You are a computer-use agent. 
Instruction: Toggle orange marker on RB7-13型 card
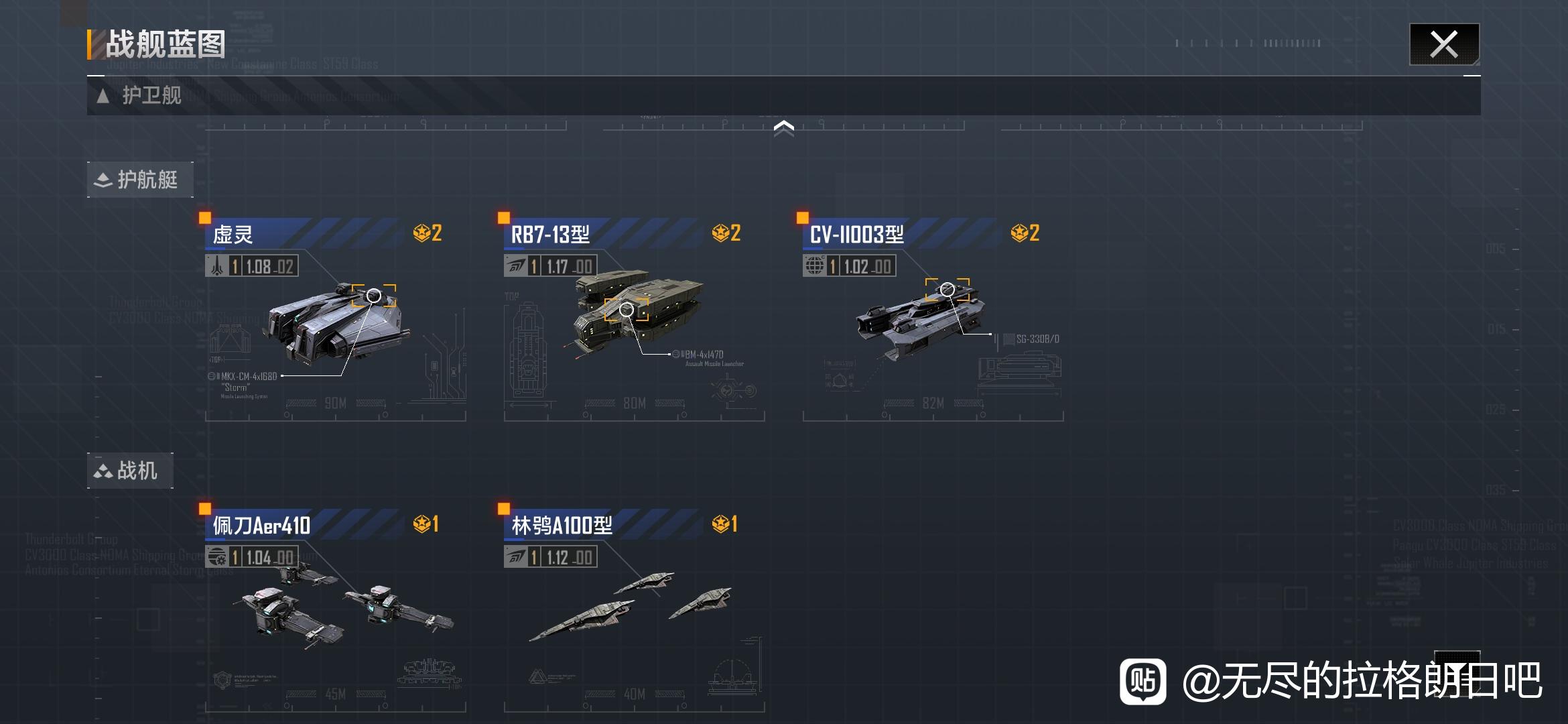point(504,218)
